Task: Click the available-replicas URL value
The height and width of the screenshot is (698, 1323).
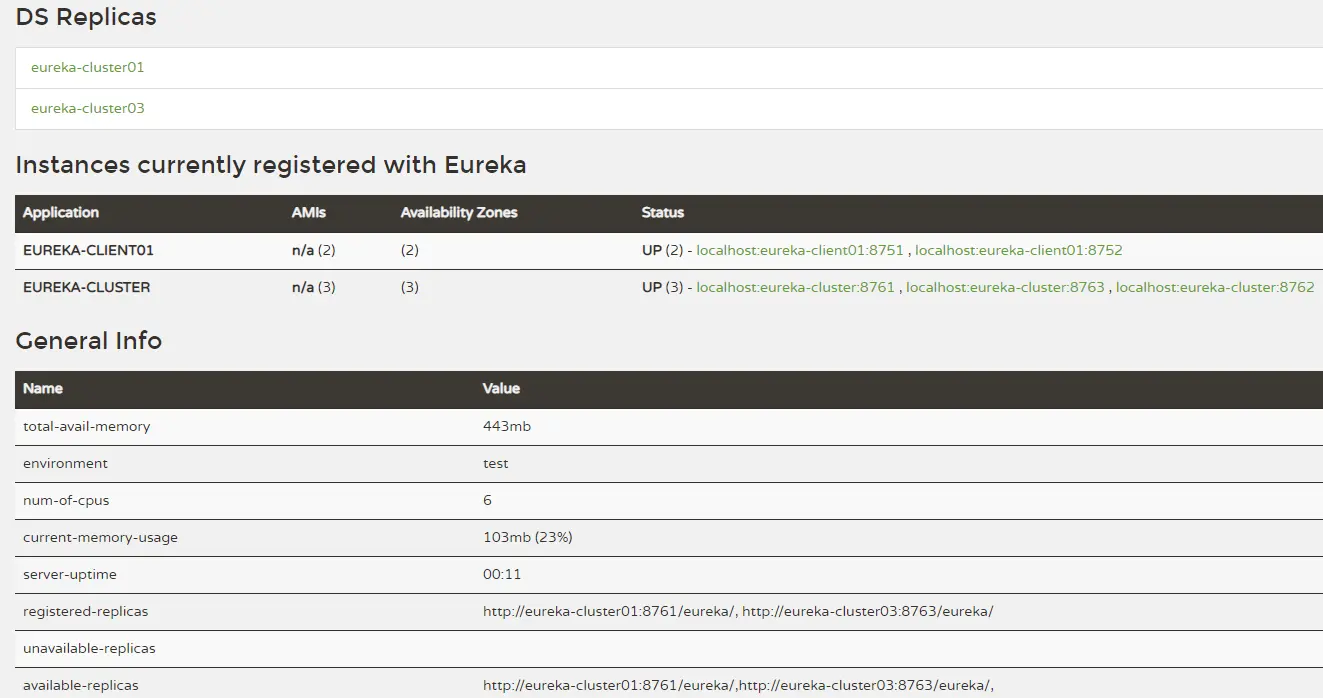Action: 738,685
